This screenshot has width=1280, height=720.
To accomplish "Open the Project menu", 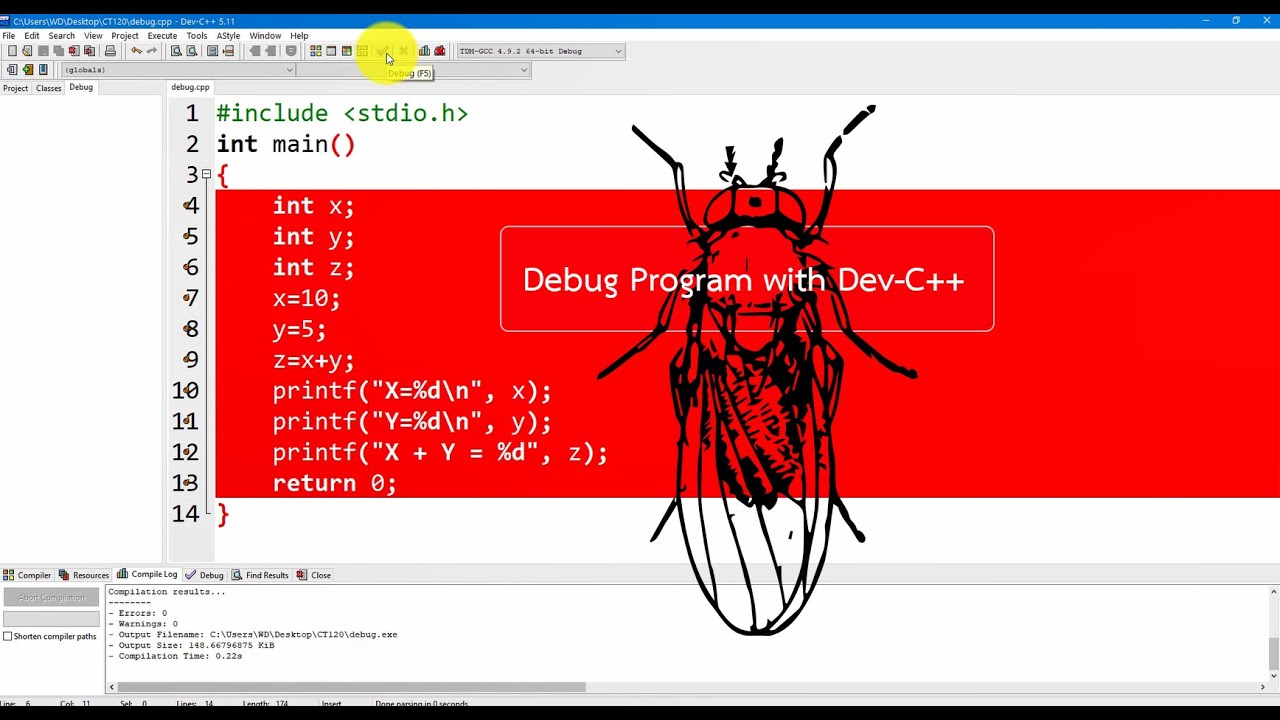I will pyautogui.click(x=125, y=36).
